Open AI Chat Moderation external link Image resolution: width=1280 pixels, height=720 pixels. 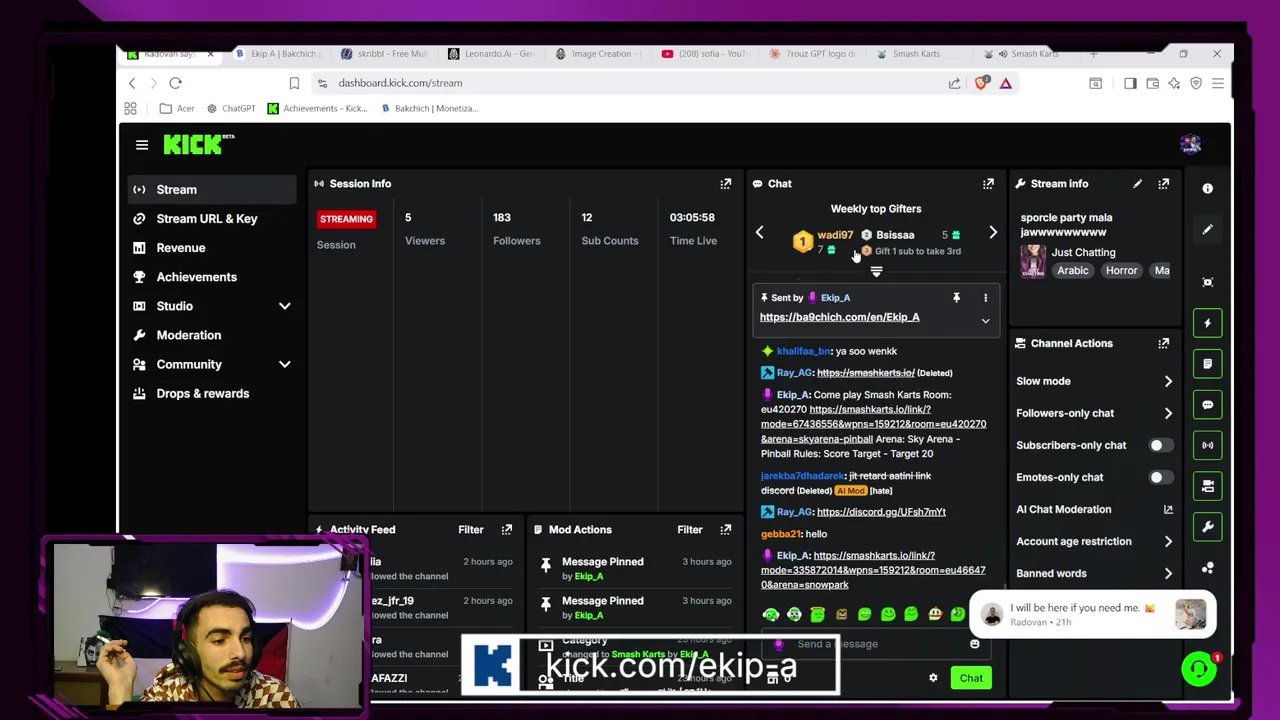1168,510
